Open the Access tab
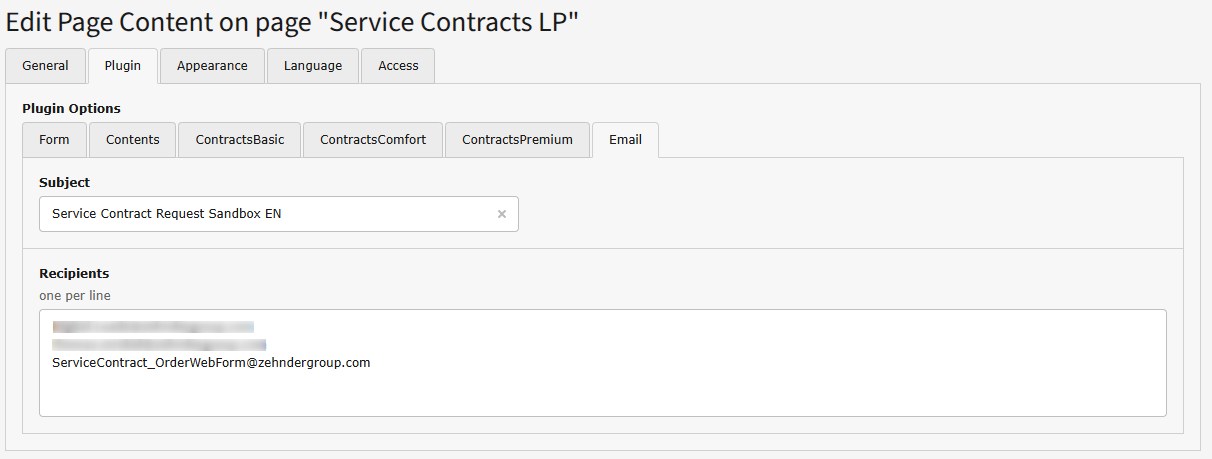Screen dimensions: 1212x459 click(x=398, y=66)
